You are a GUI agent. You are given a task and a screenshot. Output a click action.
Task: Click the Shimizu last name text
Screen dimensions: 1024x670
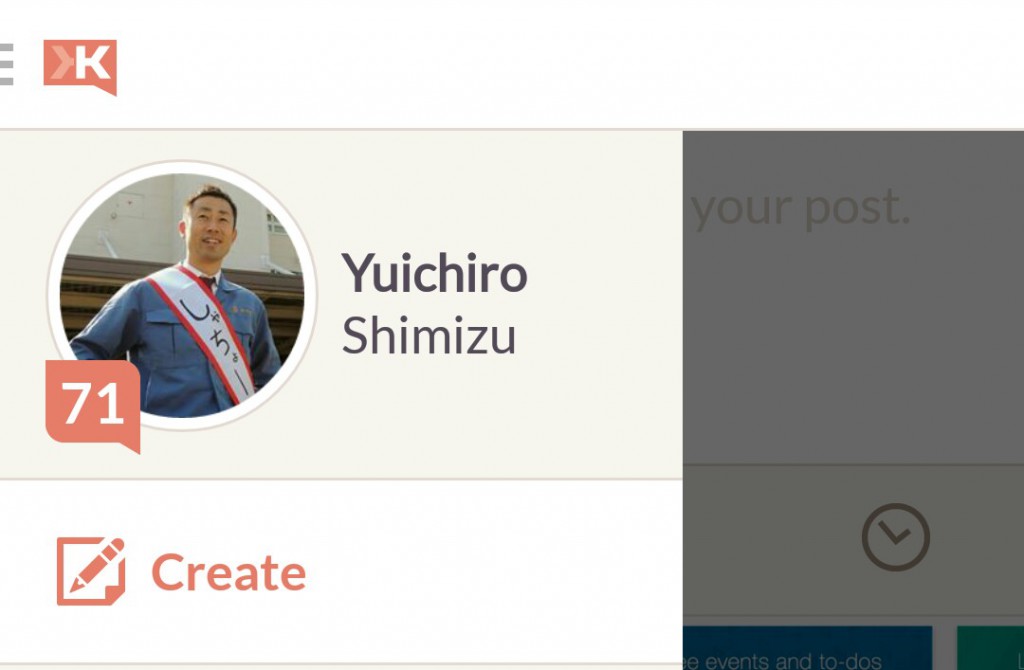429,336
